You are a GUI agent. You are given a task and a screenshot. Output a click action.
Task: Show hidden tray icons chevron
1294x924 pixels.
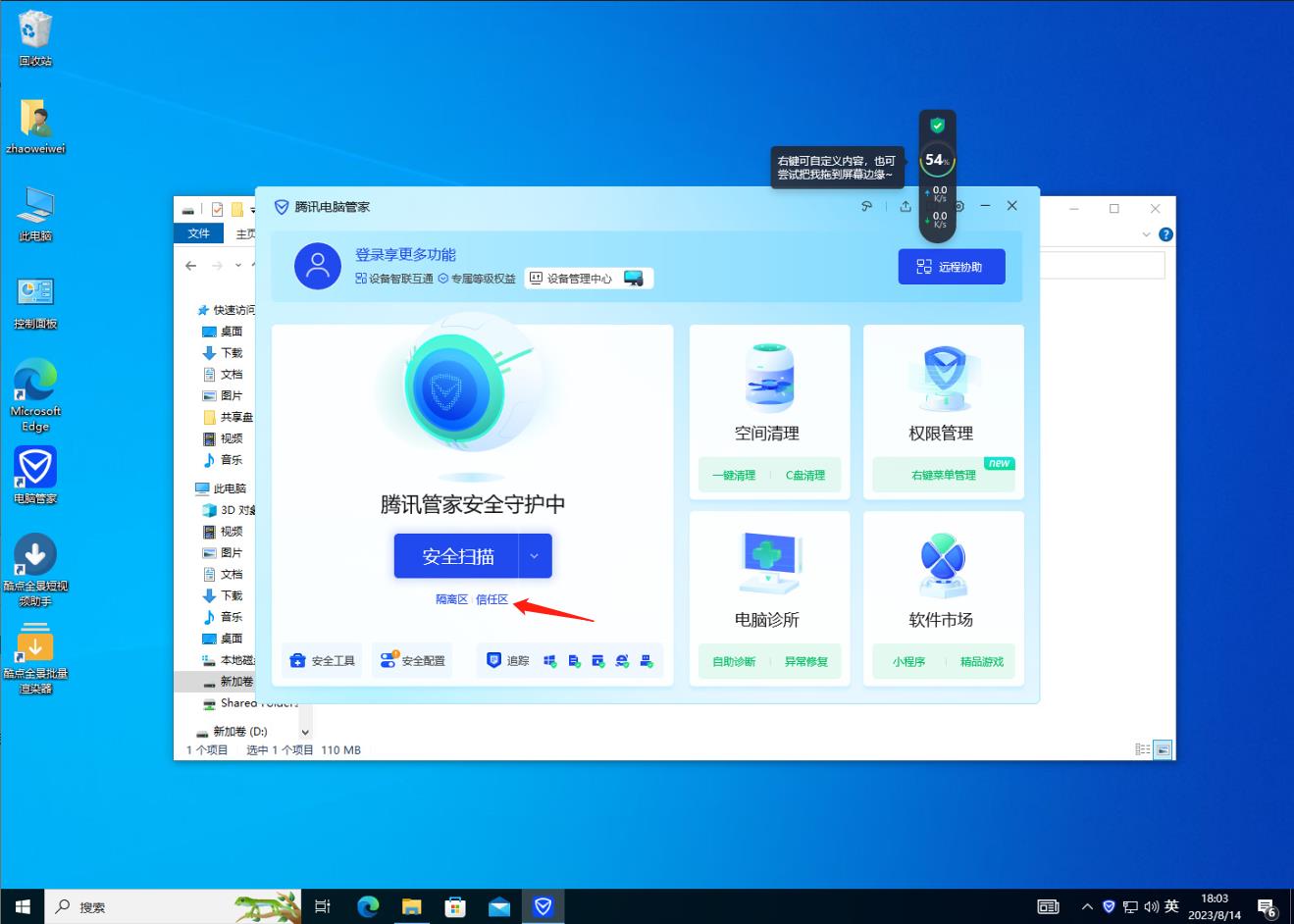point(1087,906)
